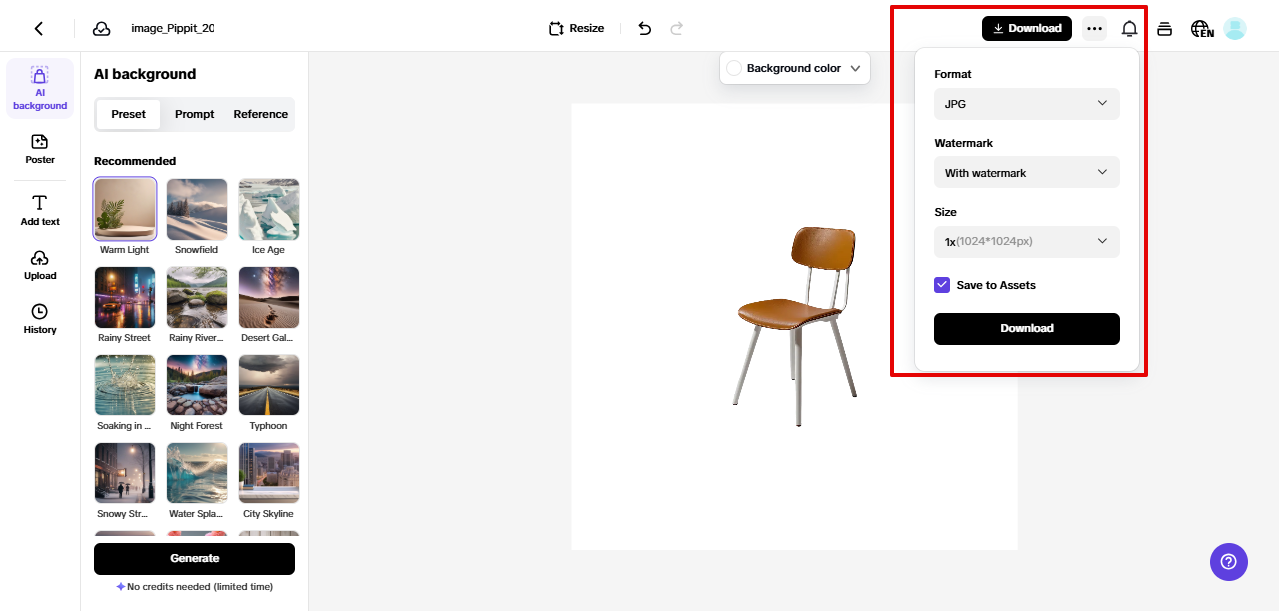
Task: Click the No credits needed notice text
Action: [x=201, y=587]
